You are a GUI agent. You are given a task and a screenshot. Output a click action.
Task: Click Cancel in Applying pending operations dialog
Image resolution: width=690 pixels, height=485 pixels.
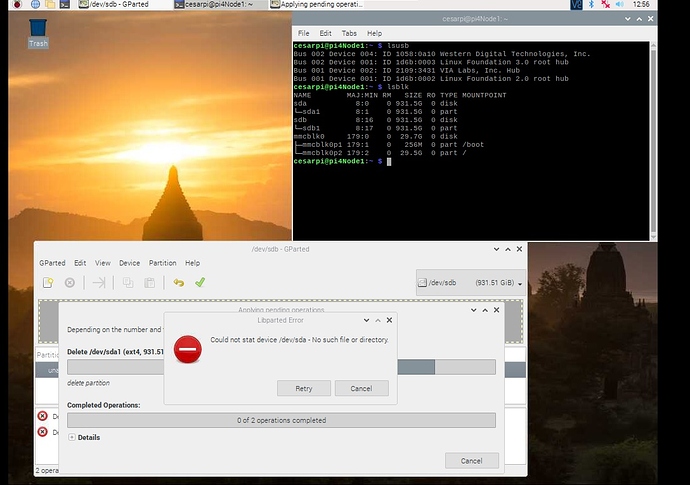(x=472, y=461)
